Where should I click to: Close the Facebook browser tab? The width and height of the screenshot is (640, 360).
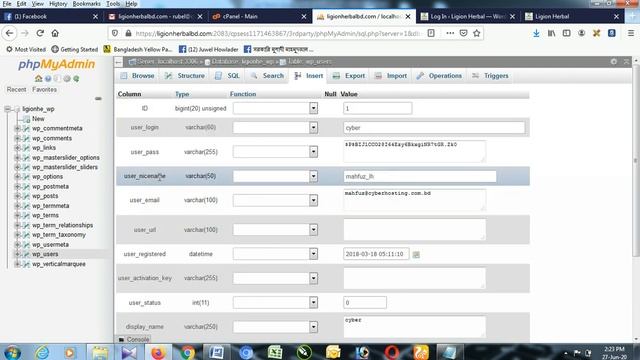(95, 16)
